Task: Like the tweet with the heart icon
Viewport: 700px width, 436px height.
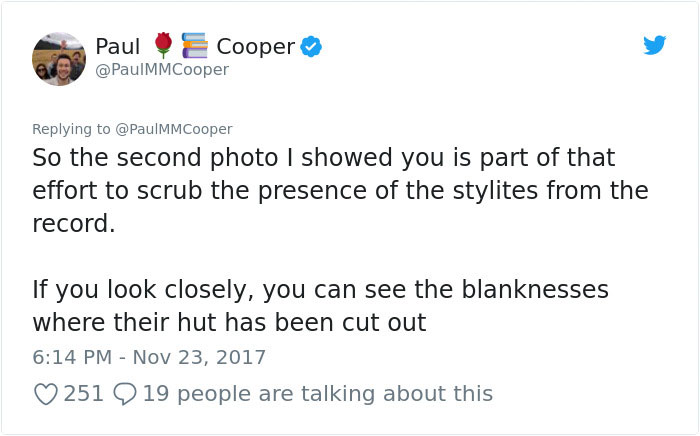Action: point(45,394)
